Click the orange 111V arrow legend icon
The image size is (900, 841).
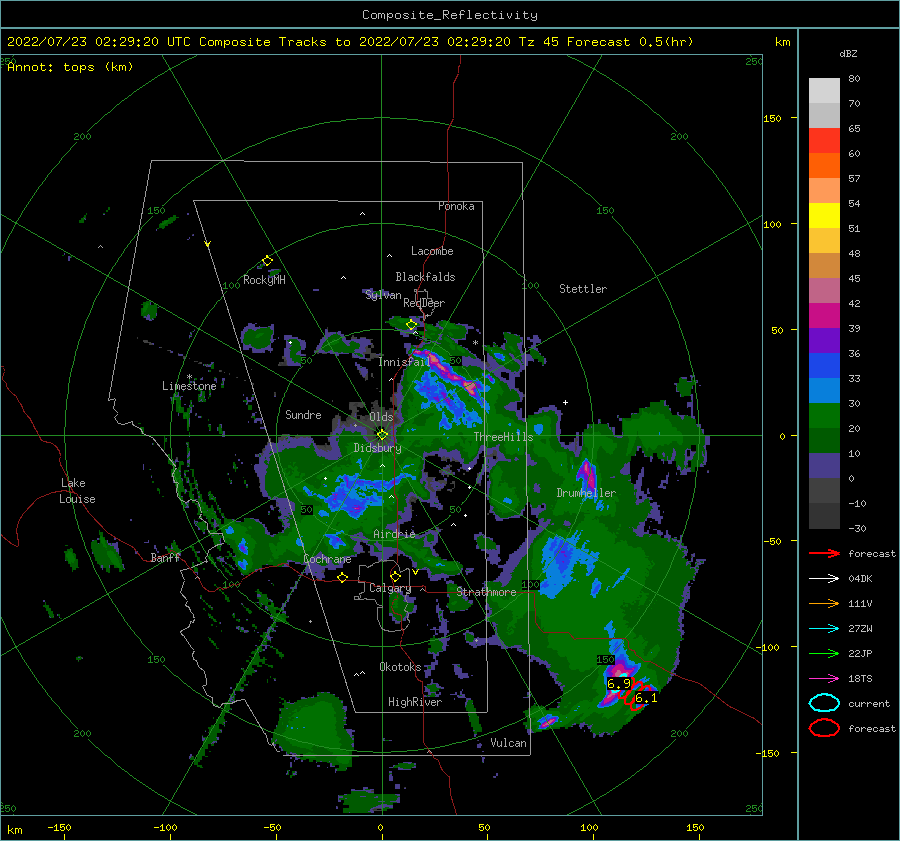tap(824, 603)
